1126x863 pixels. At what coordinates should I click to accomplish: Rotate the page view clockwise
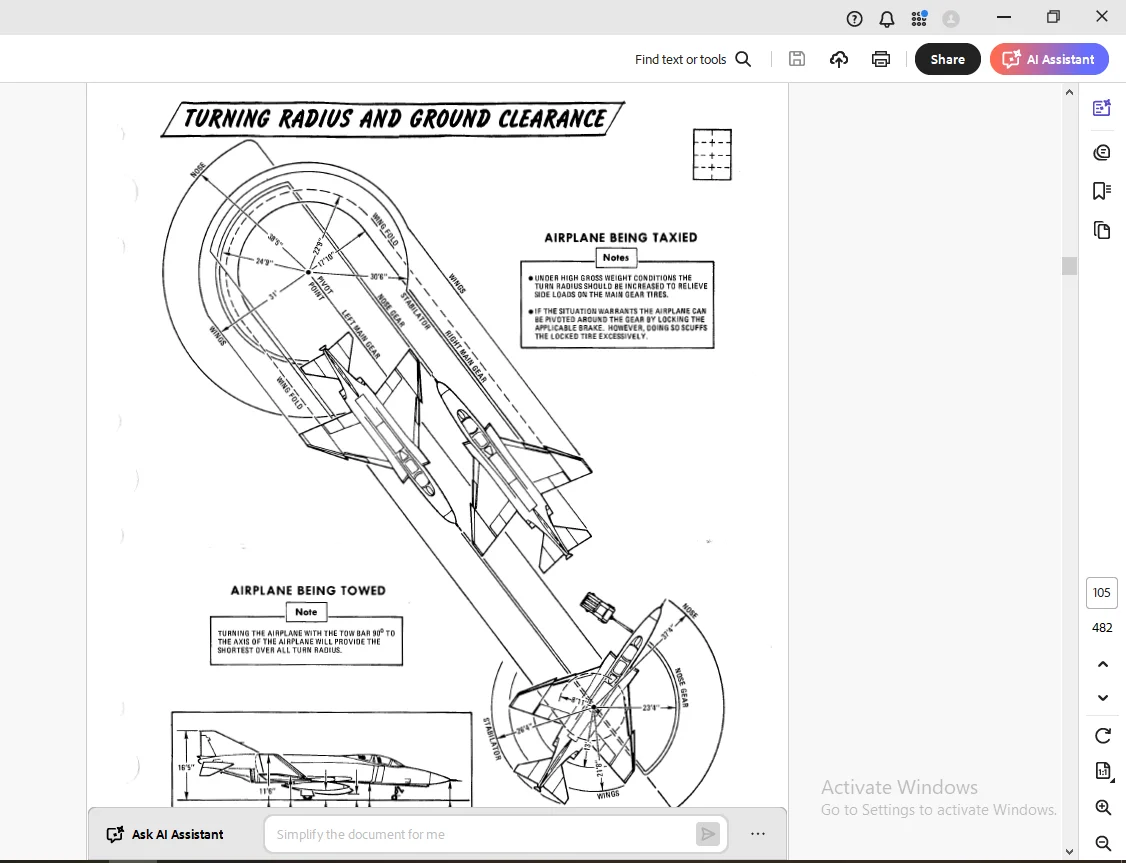click(1102, 736)
